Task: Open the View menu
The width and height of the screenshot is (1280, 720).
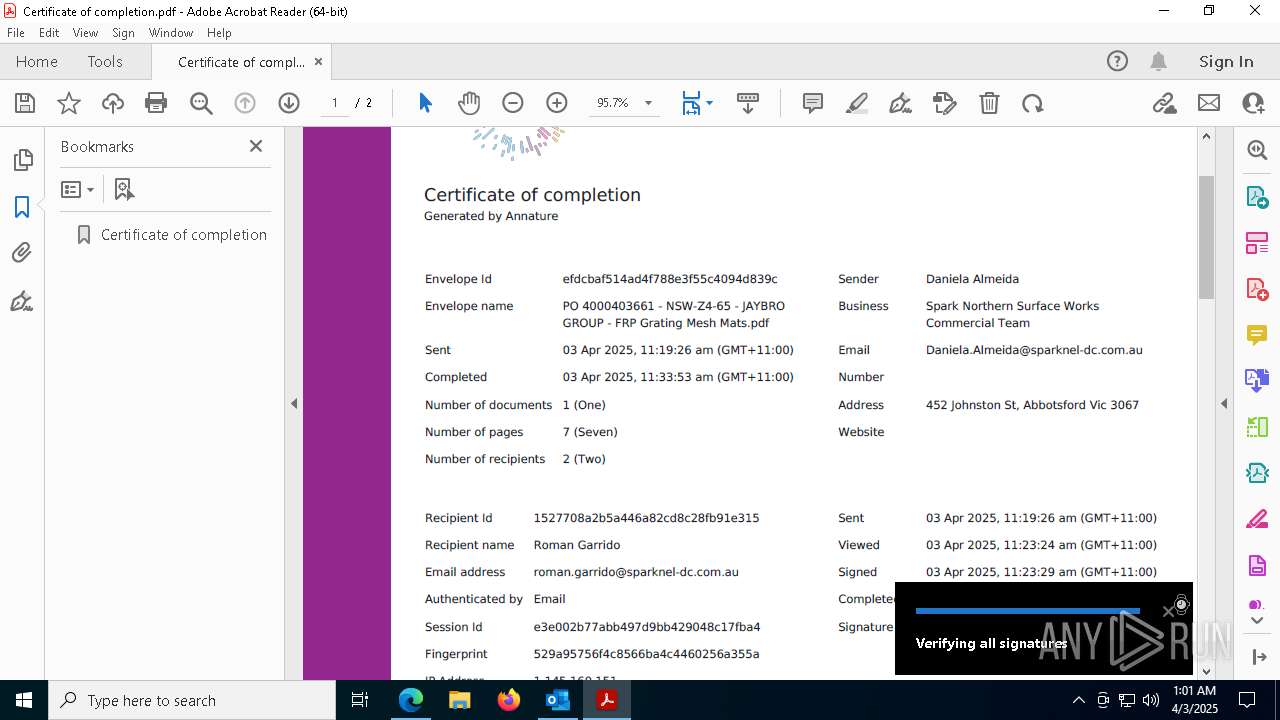Action: click(85, 33)
